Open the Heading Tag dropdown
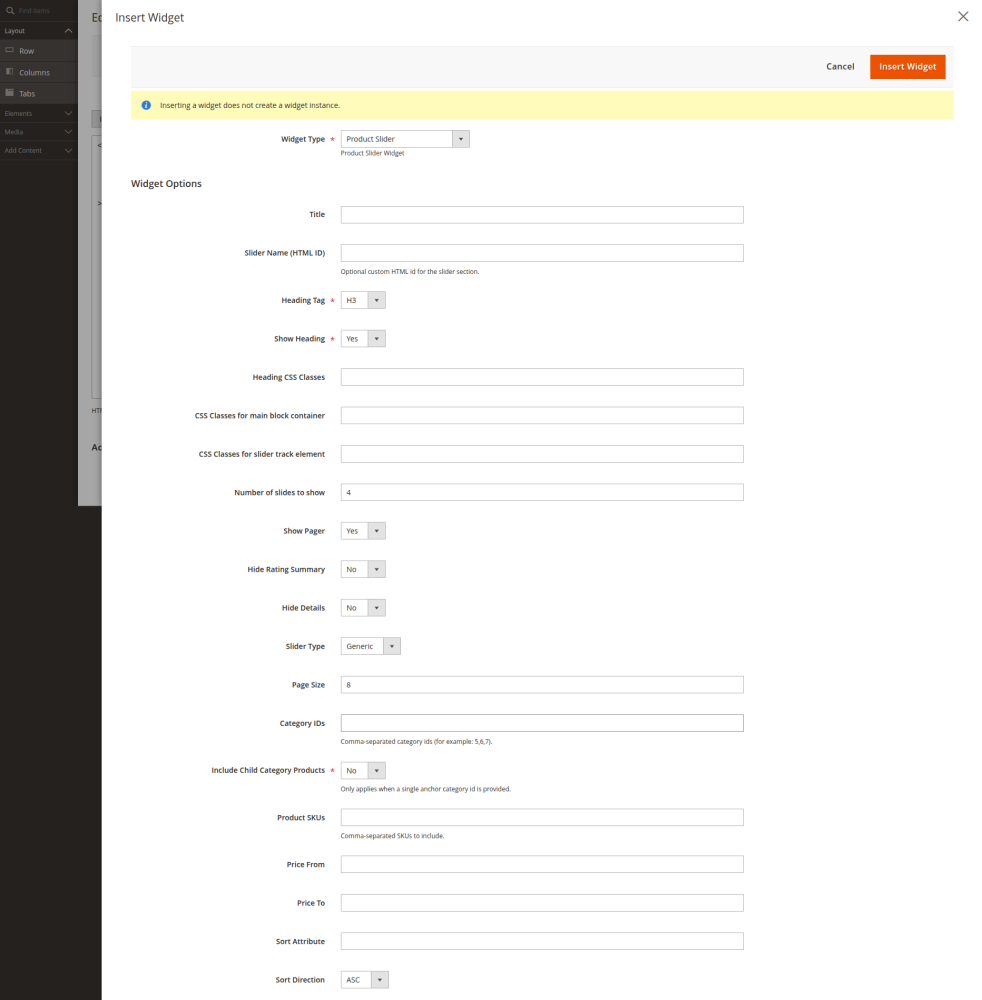982x1000 pixels. pos(363,300)
